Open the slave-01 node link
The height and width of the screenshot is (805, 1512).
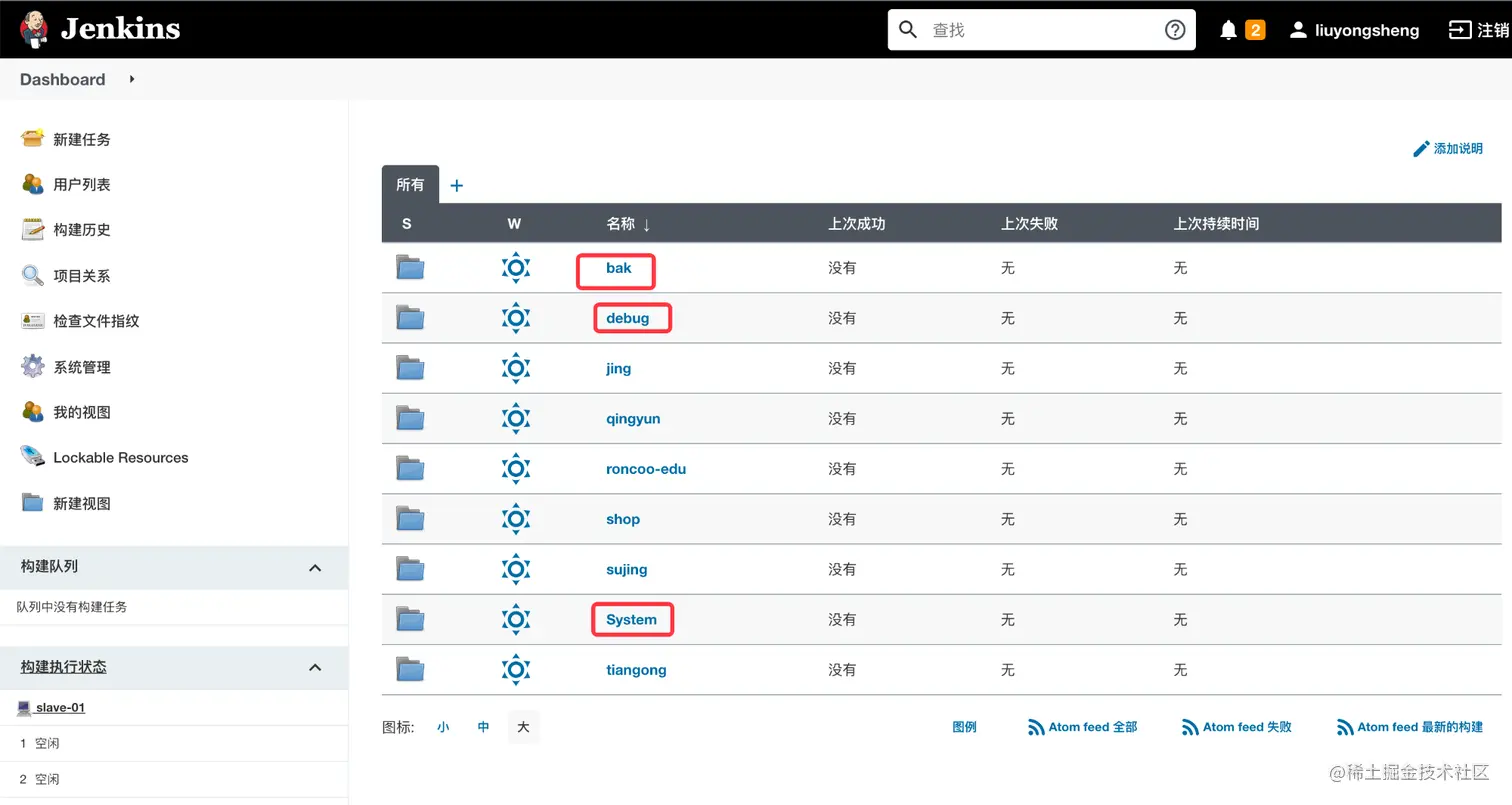click(60, 707)
